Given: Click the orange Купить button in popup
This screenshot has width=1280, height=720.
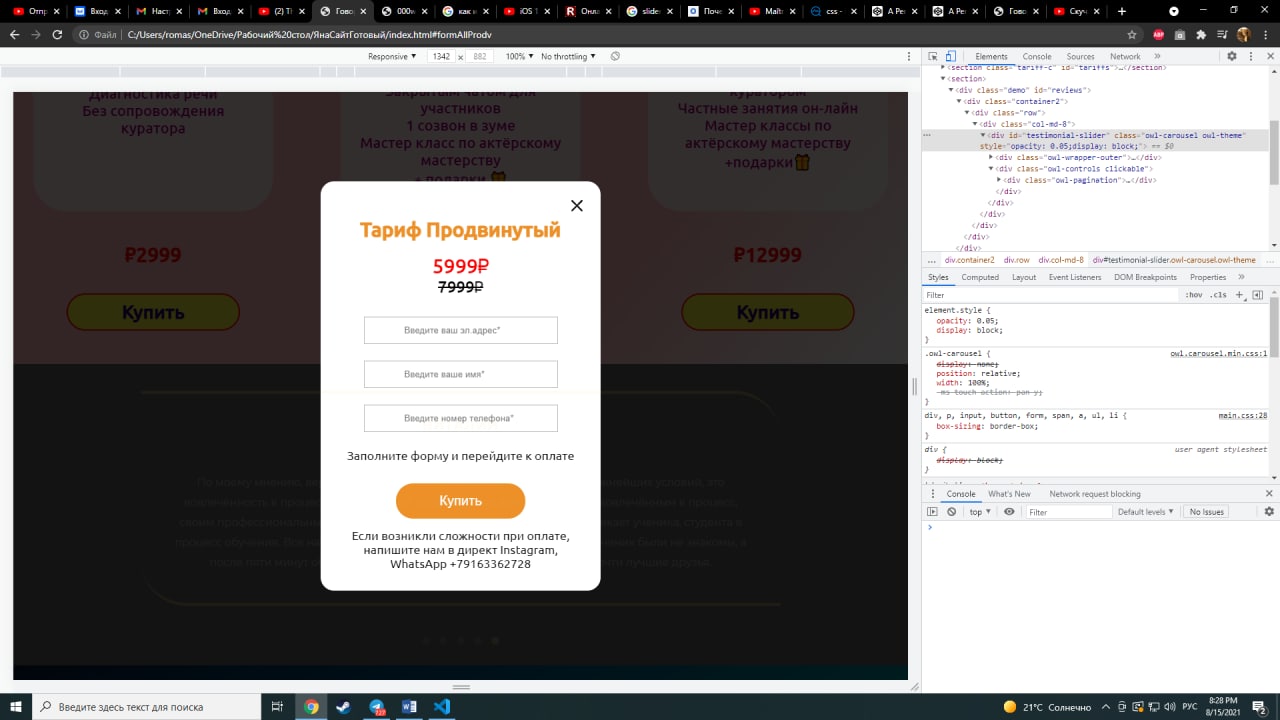Looking at the screenshot, I should 460,501.
